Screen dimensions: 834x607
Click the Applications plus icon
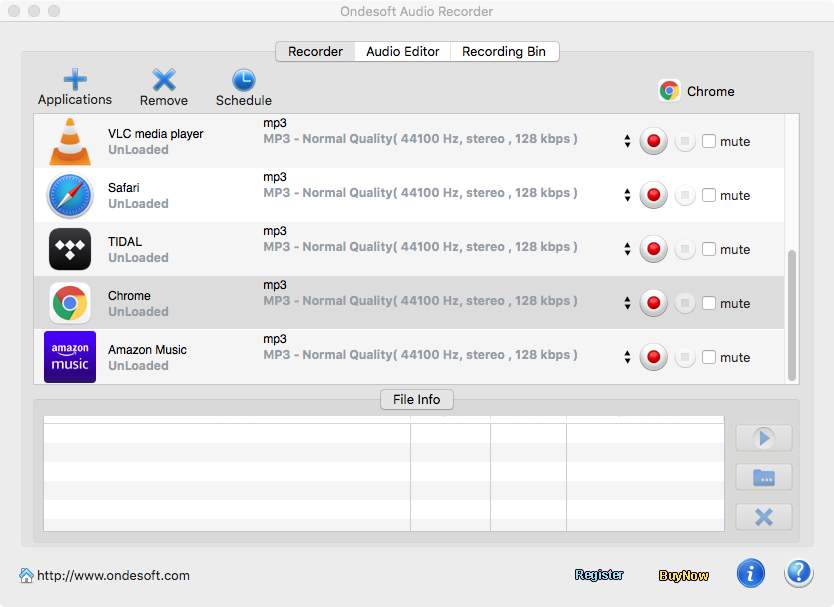[75, 79]
